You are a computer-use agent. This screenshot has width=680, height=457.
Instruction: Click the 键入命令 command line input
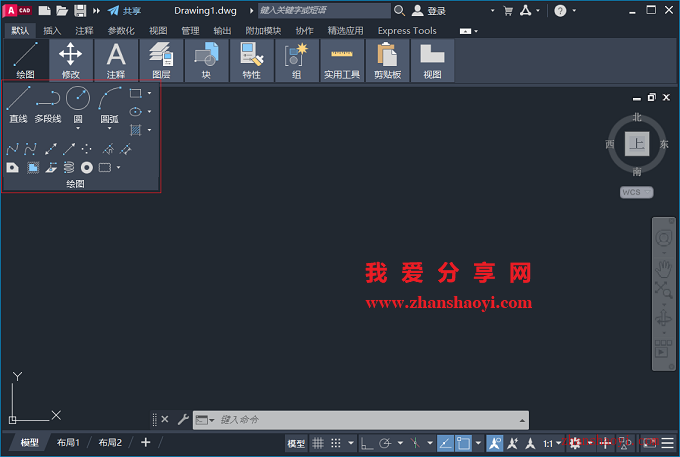click(x=360, y=420)
